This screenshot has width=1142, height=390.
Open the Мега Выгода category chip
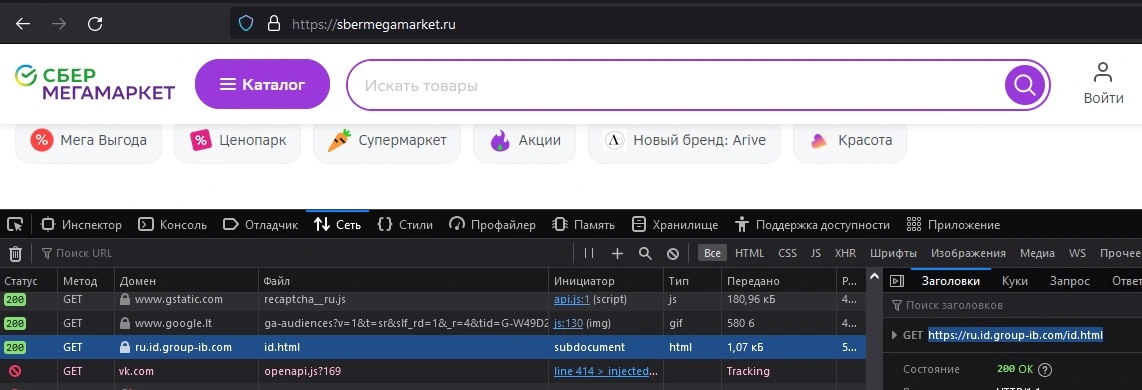pos(88,141)
